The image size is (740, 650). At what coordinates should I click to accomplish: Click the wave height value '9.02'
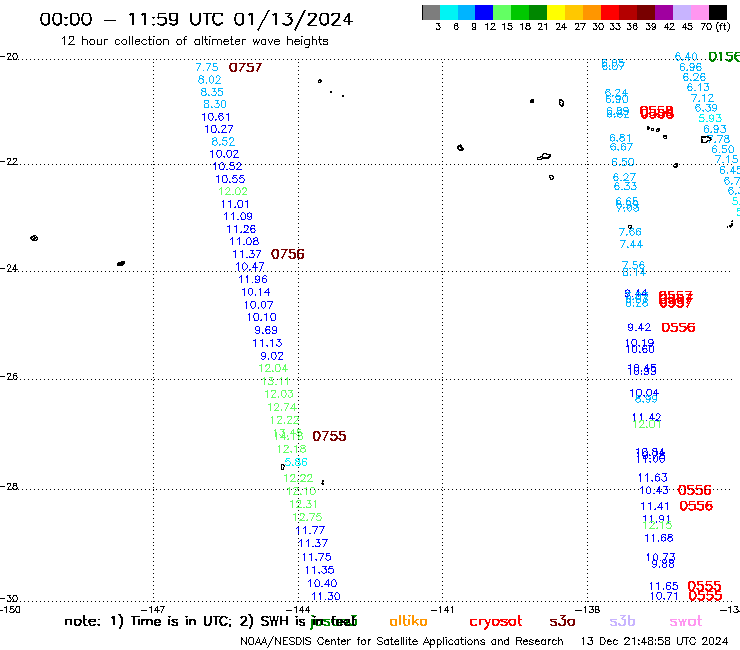[272, 356]
